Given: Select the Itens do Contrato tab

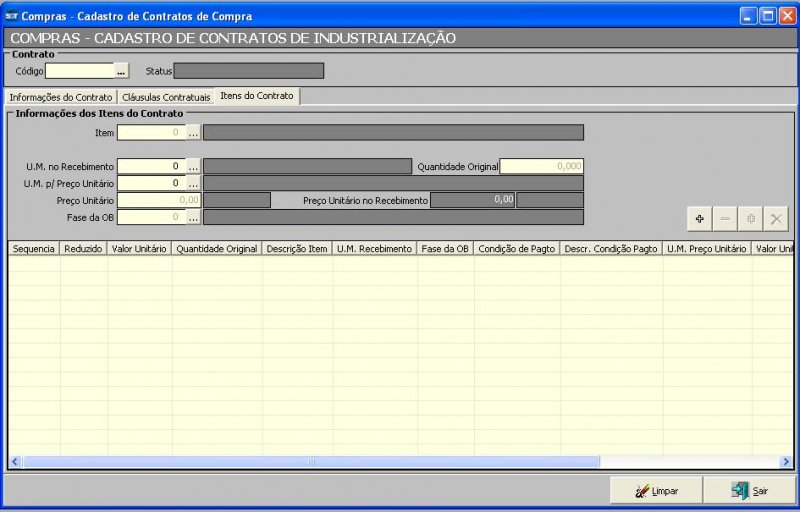Looking at the screenshot, I should [257, 96].
